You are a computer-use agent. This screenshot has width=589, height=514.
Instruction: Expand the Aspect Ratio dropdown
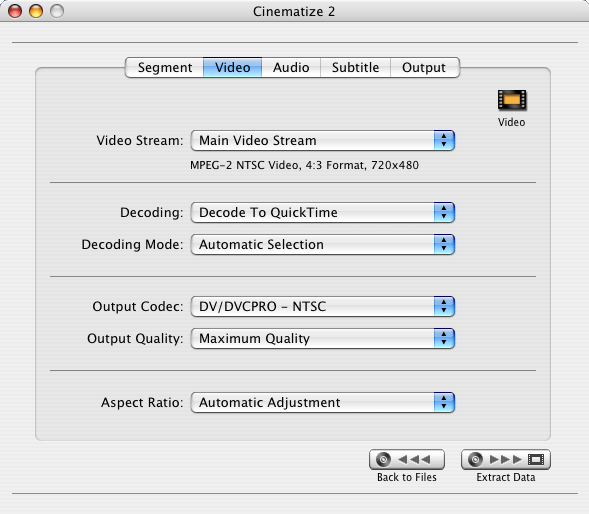[323, 402]
